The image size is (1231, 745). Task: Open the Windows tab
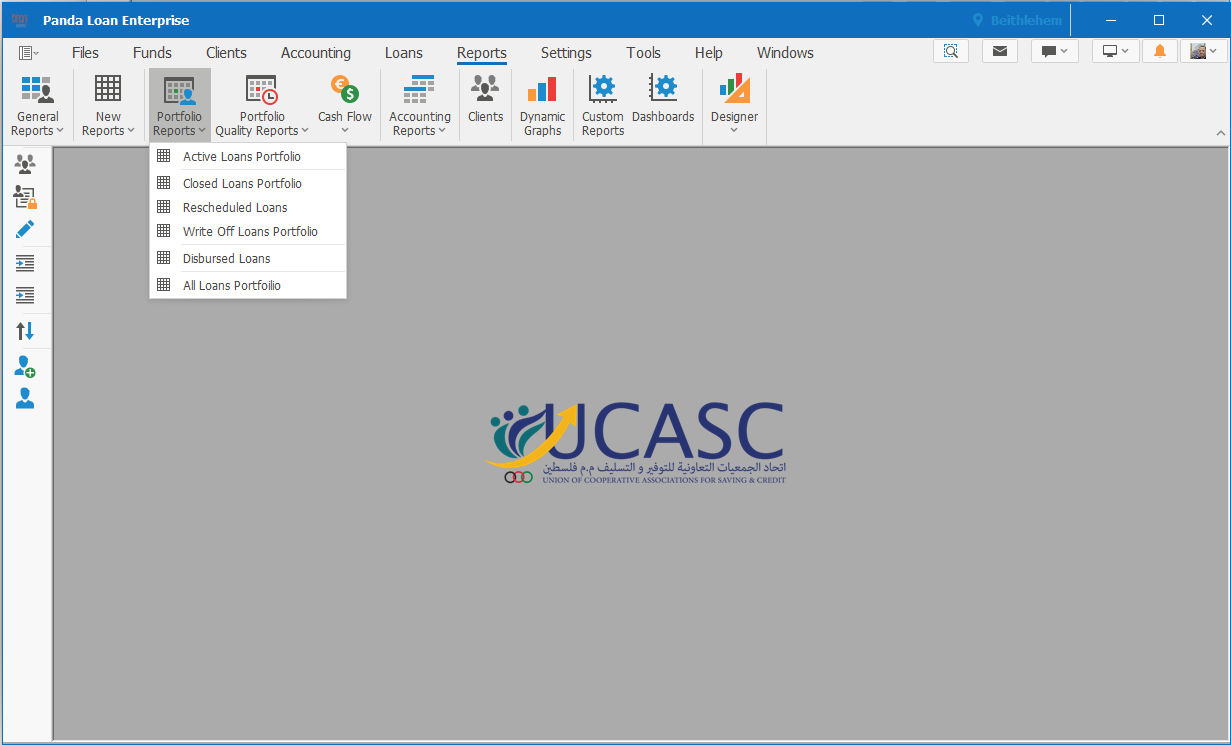(785, 53)
